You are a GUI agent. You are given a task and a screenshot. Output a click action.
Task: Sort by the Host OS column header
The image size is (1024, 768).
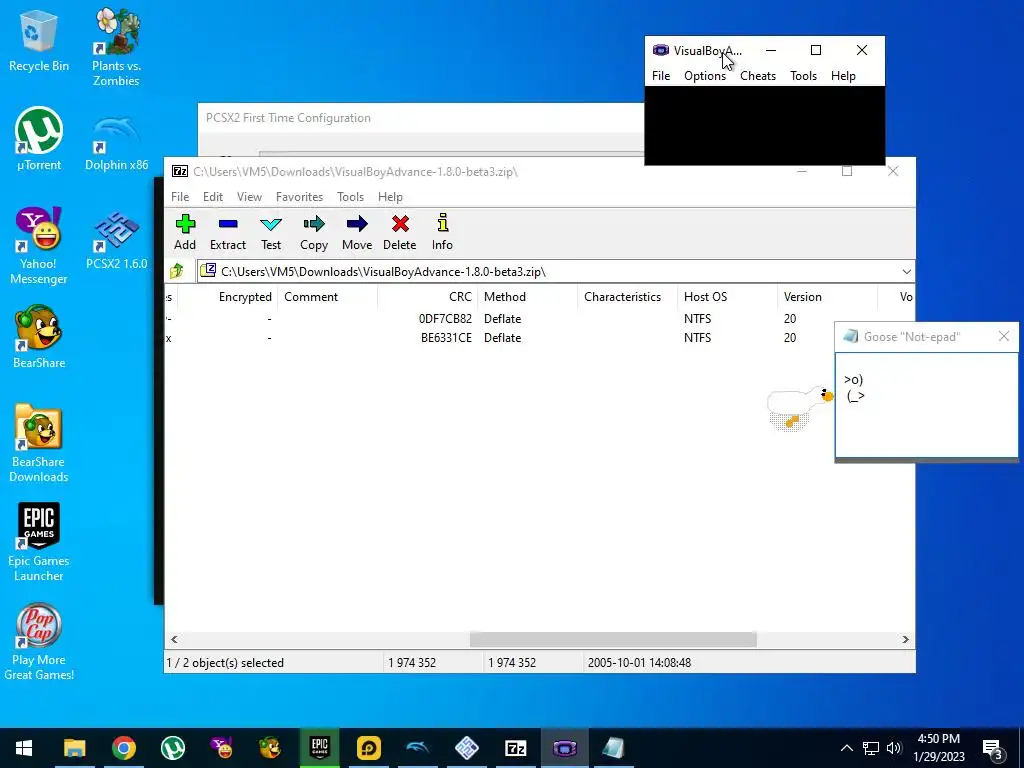pos(728,296)
